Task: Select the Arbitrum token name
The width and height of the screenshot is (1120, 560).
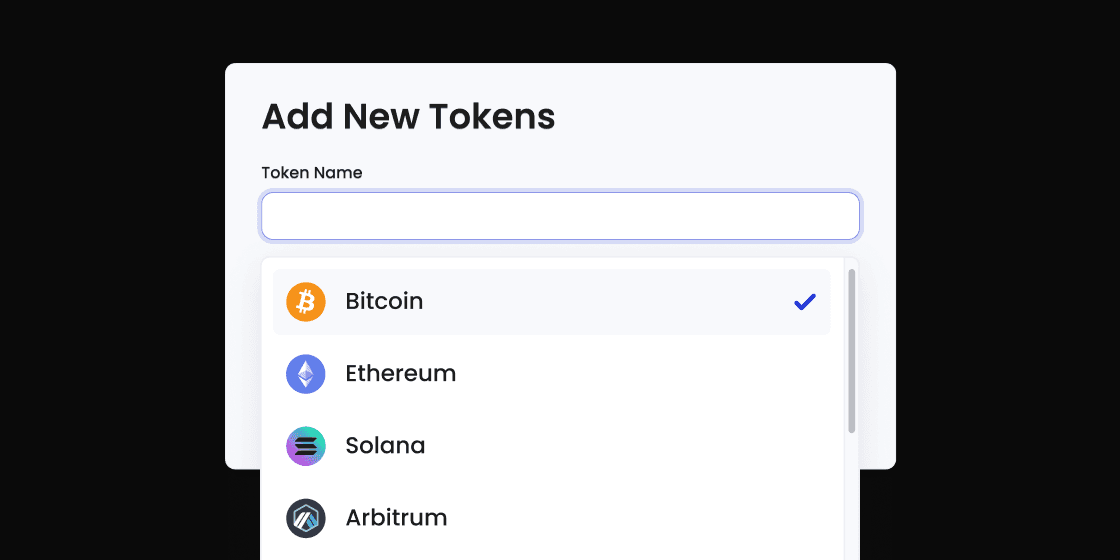Action: [x=396, y=518]
